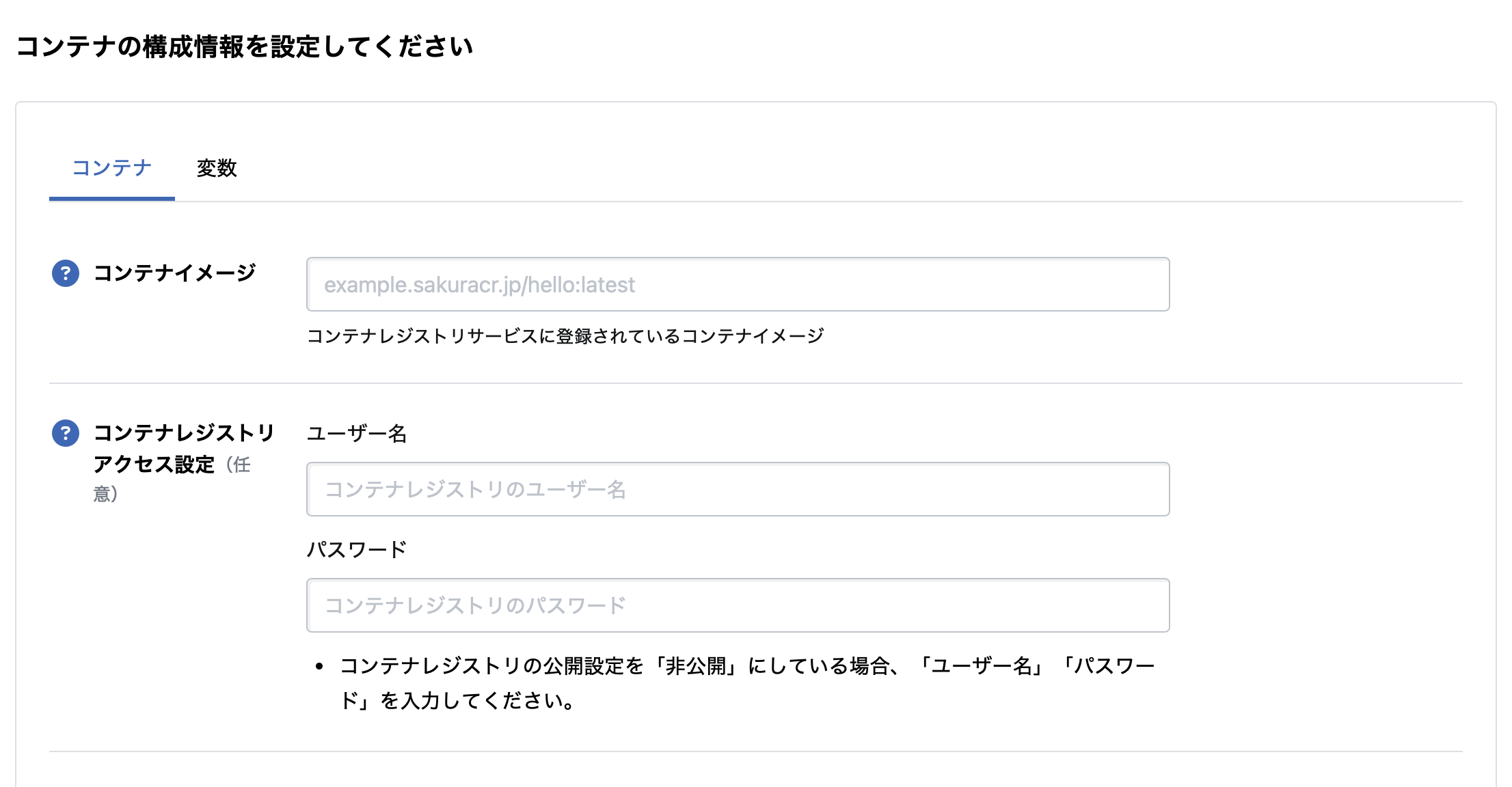The image size is (1512, 787).
Task: Click the ユーザー名 label above the field
Action: coord(357,433)
